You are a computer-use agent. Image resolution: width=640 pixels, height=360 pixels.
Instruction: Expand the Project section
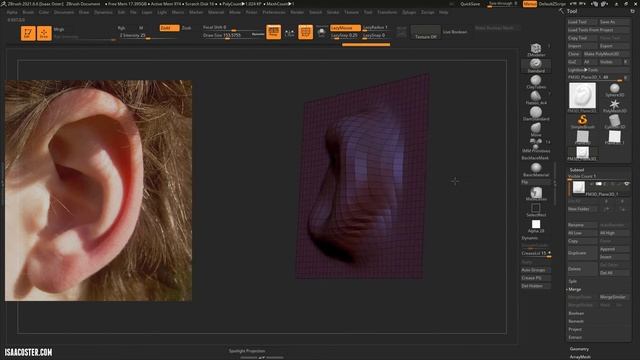point(575,329)
